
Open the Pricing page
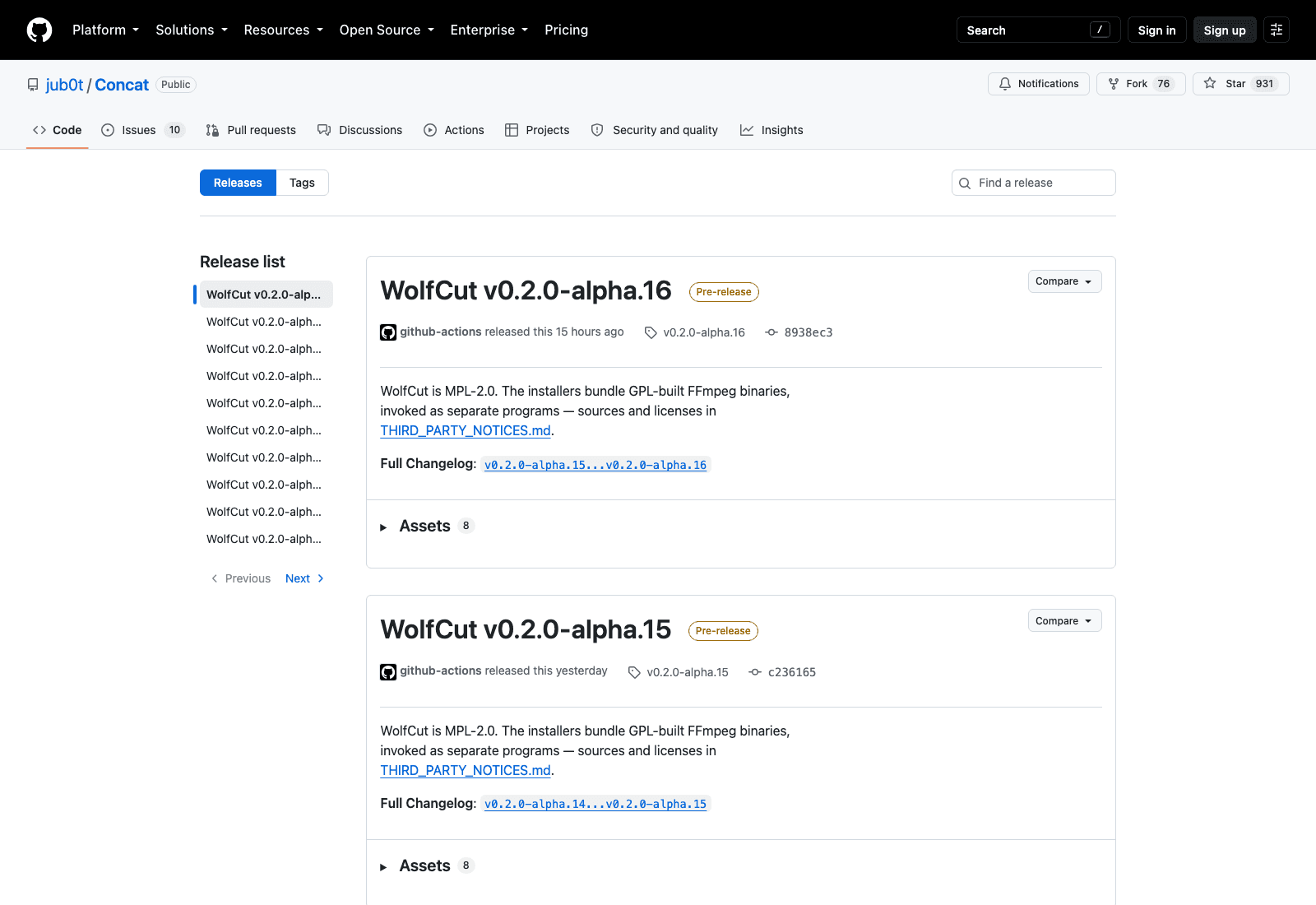(x=566, y=30)
